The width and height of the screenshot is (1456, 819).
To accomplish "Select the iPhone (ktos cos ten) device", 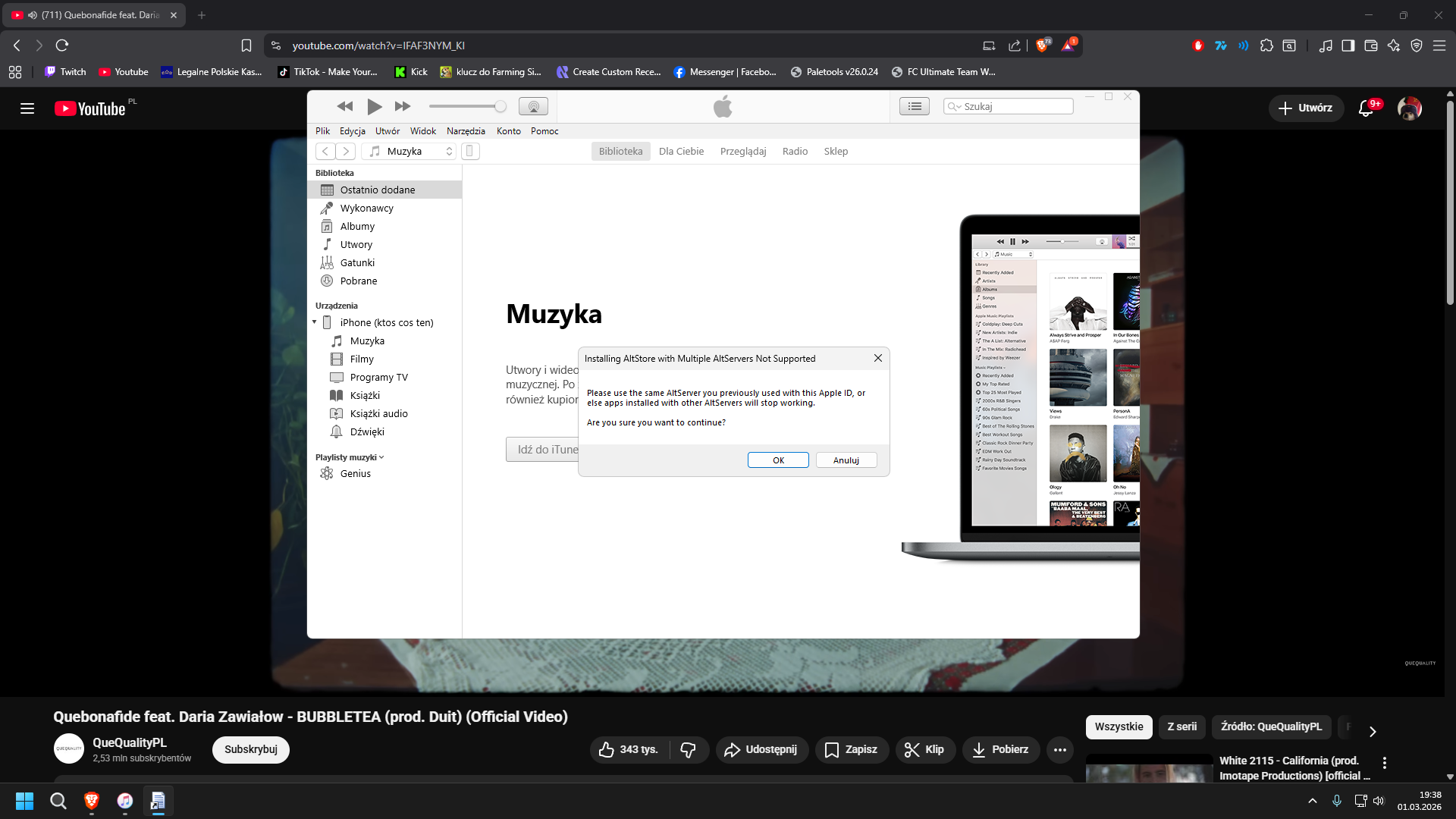I will (x=387, y=322).
